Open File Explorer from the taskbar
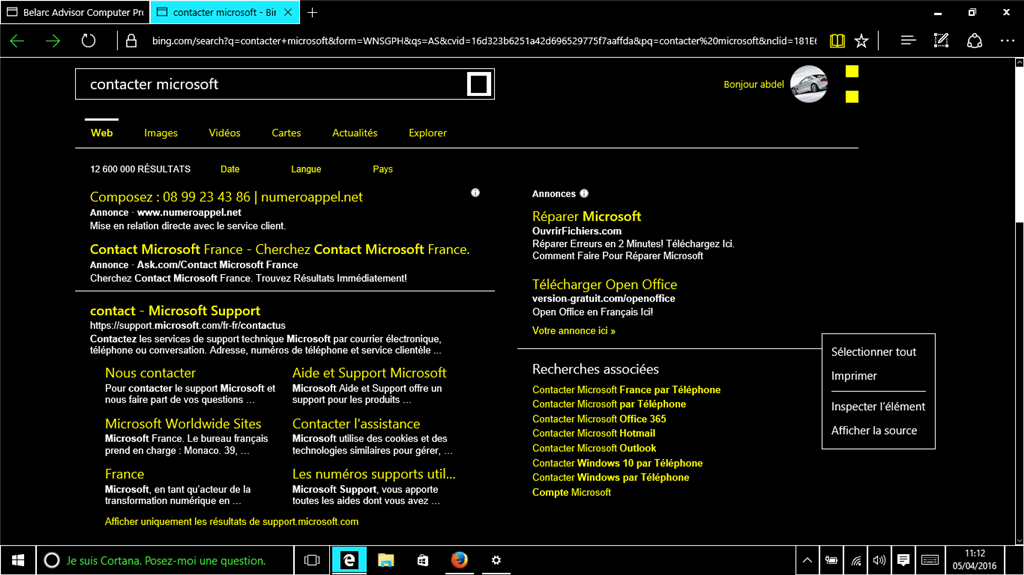Viewport: 1024px width, 575px height. (x=386, y=560)
